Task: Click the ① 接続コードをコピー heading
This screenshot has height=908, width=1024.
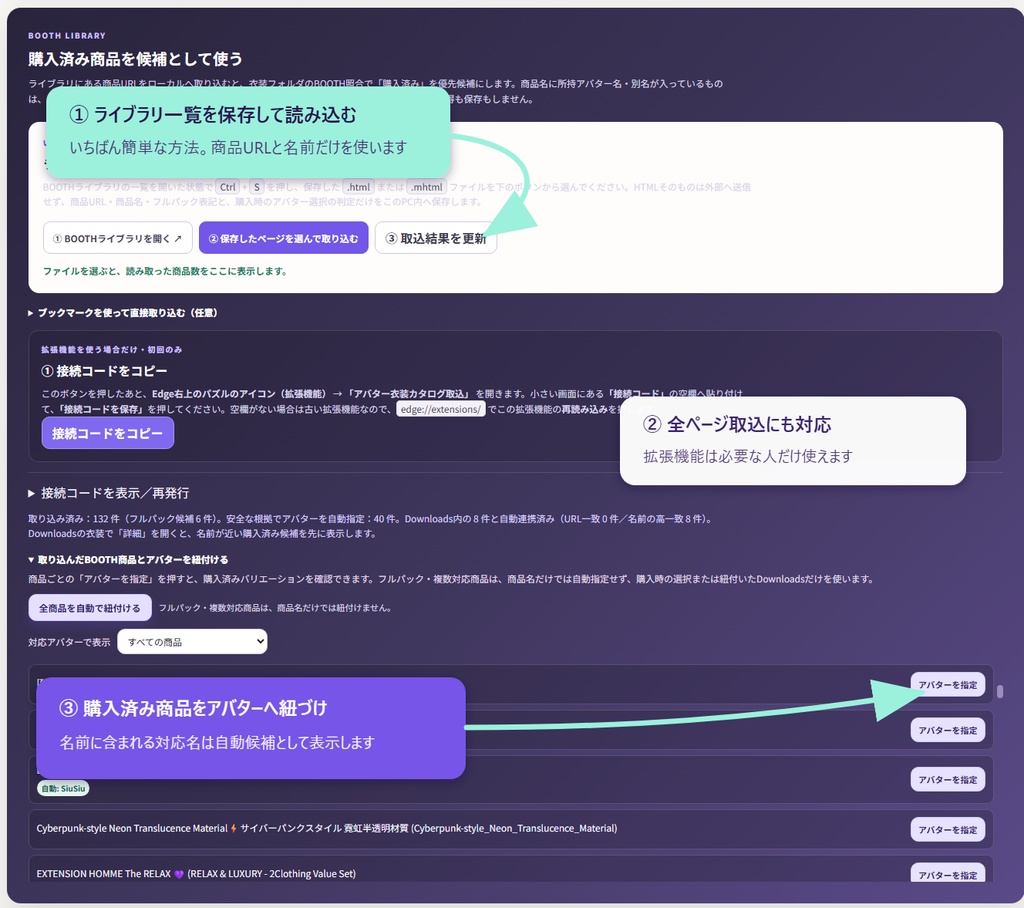Action: click(x=104, y=371)
